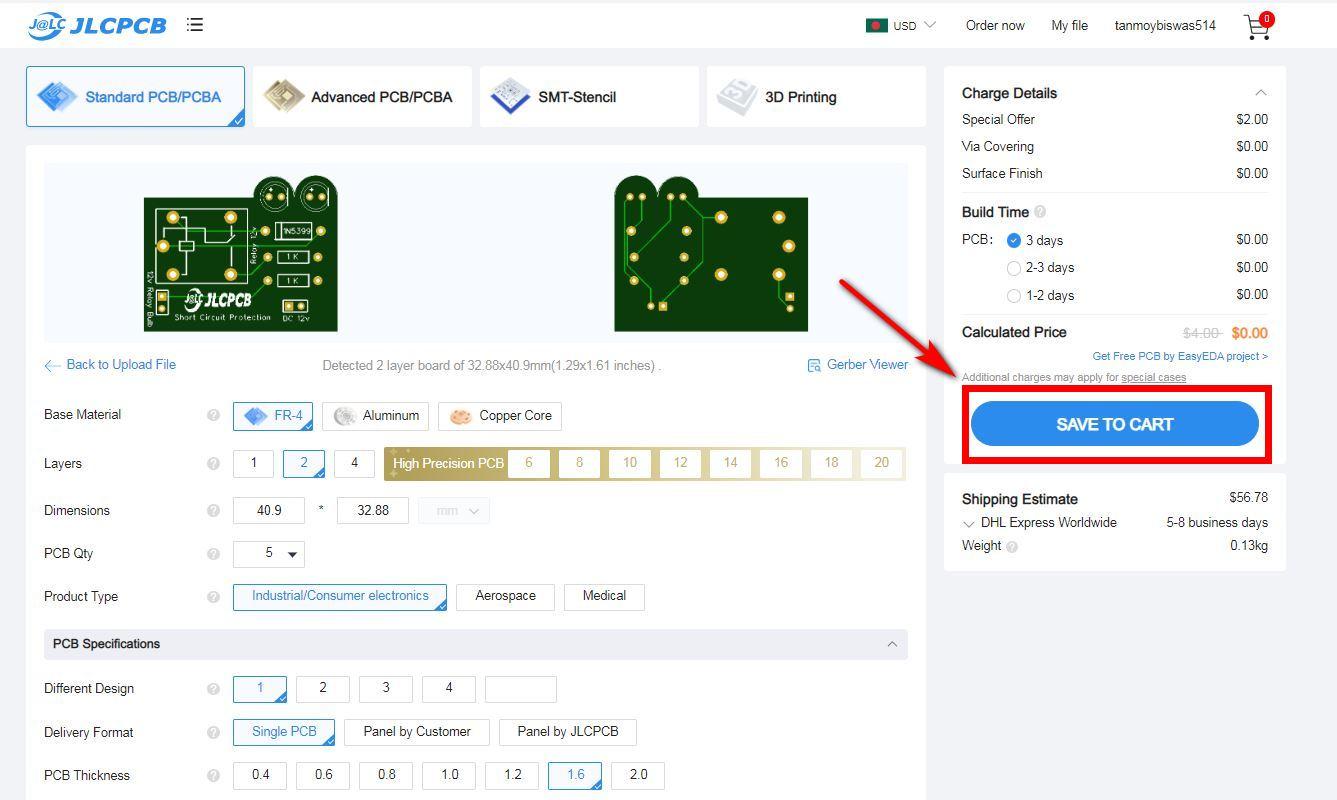
Task: Click the SAVE TO CART button
Action: click(x=1115, y=424)
